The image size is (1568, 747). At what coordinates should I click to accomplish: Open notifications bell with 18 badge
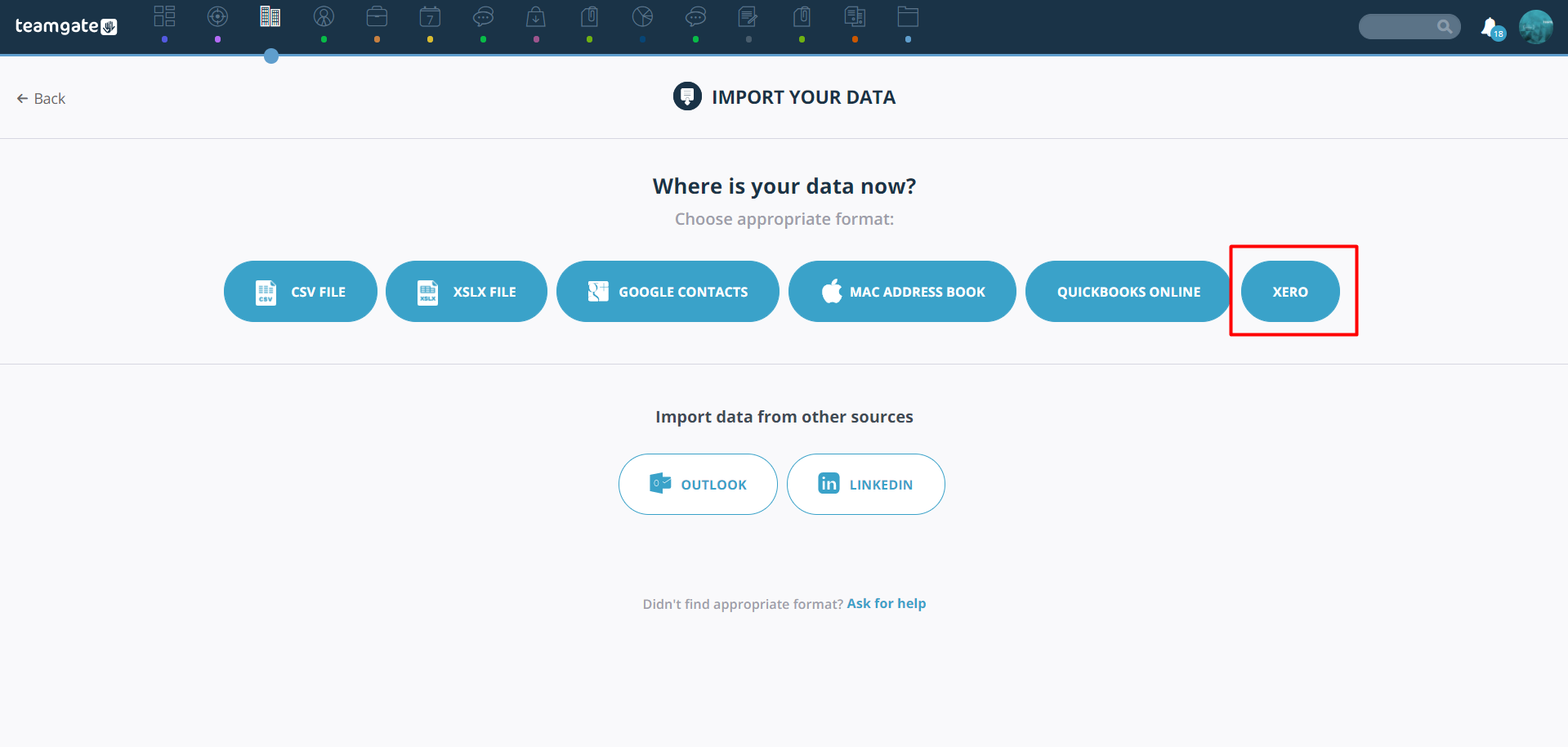click(x=1492, y=28)
